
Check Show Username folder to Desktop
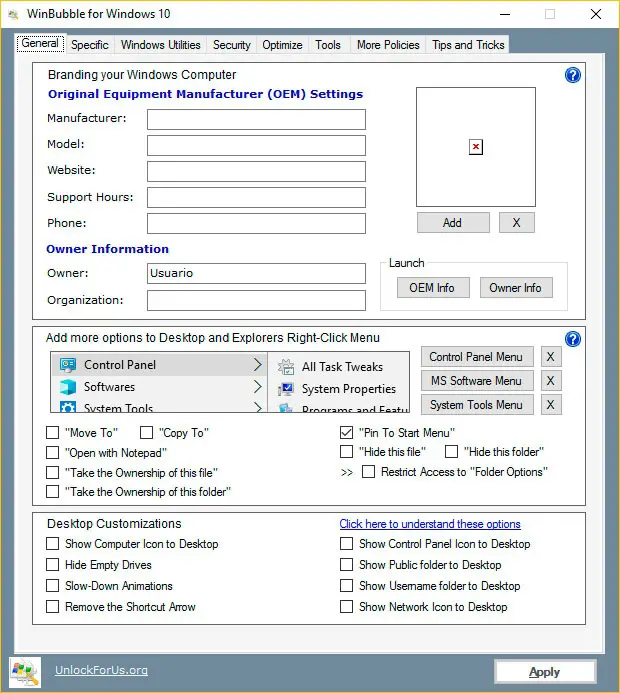click(346, 586)
